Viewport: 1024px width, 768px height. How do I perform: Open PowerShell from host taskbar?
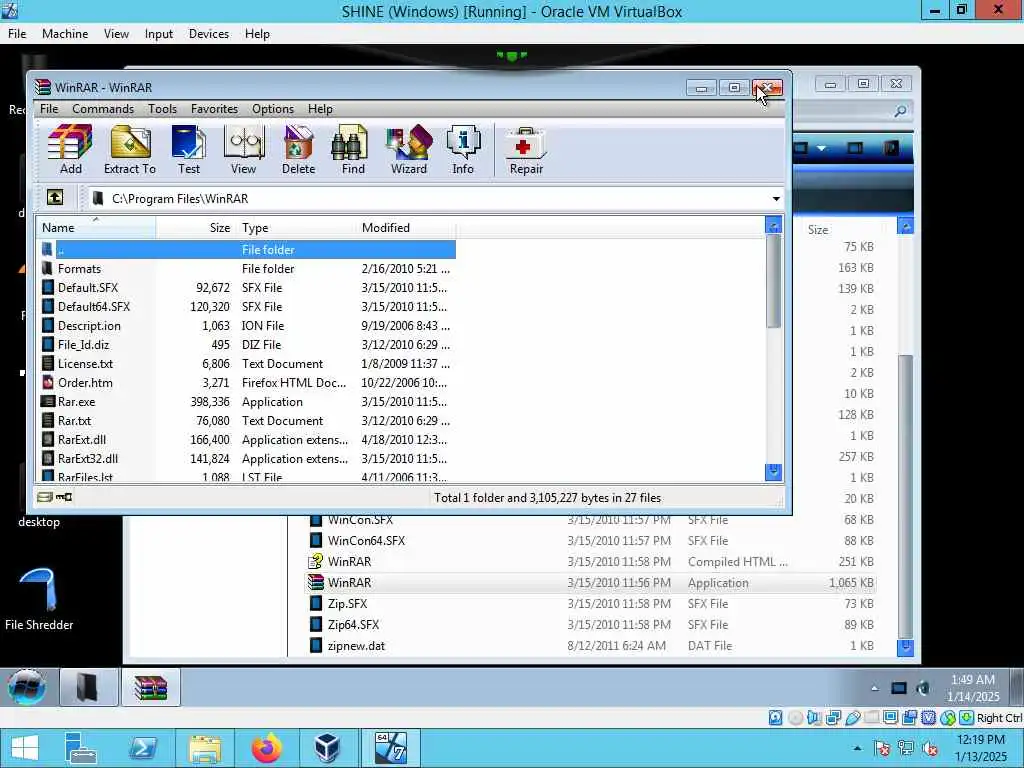coord(143,748)
